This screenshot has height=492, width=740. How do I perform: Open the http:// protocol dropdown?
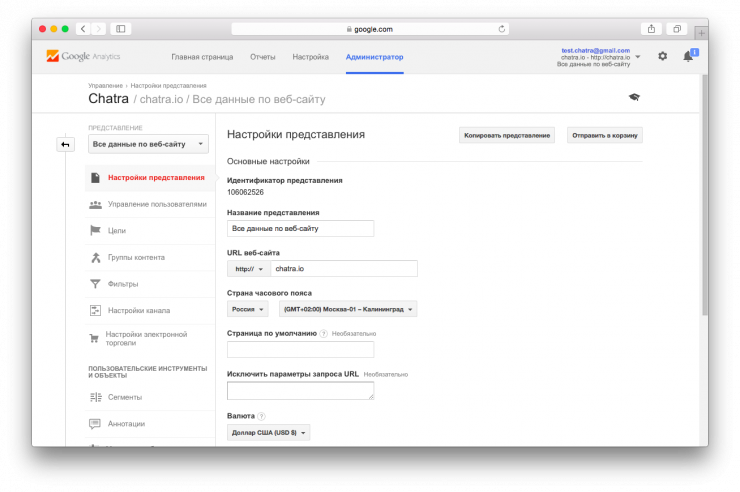pos(248,269)
